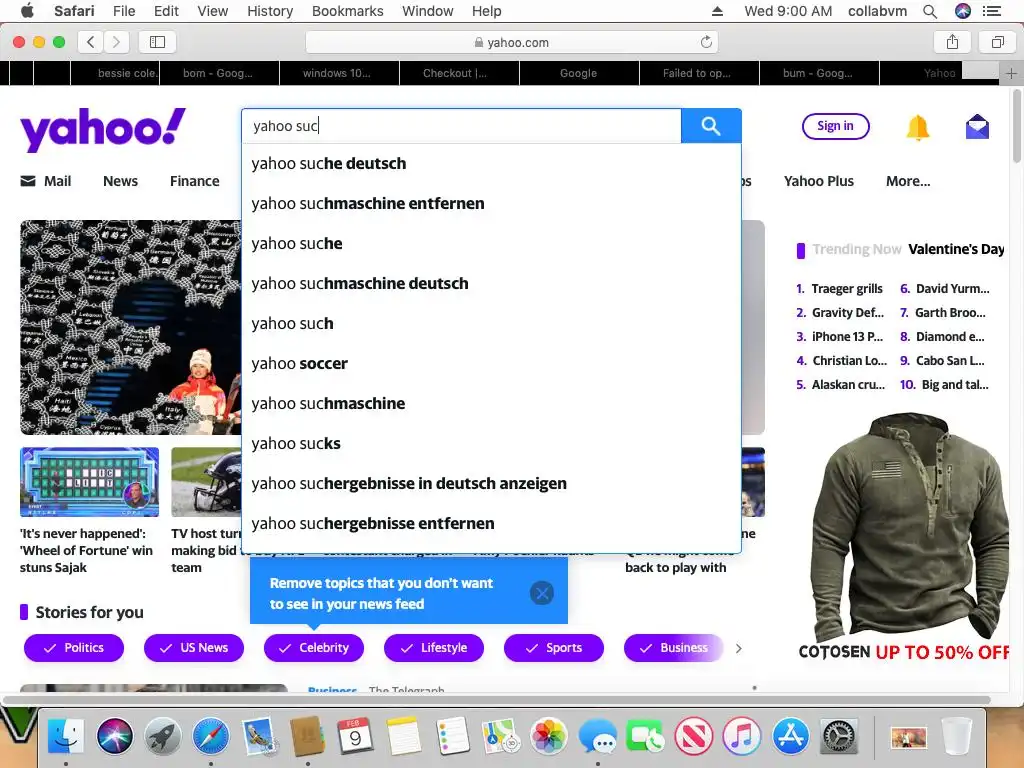Open the Trash in the Dock

coord(957,736)
